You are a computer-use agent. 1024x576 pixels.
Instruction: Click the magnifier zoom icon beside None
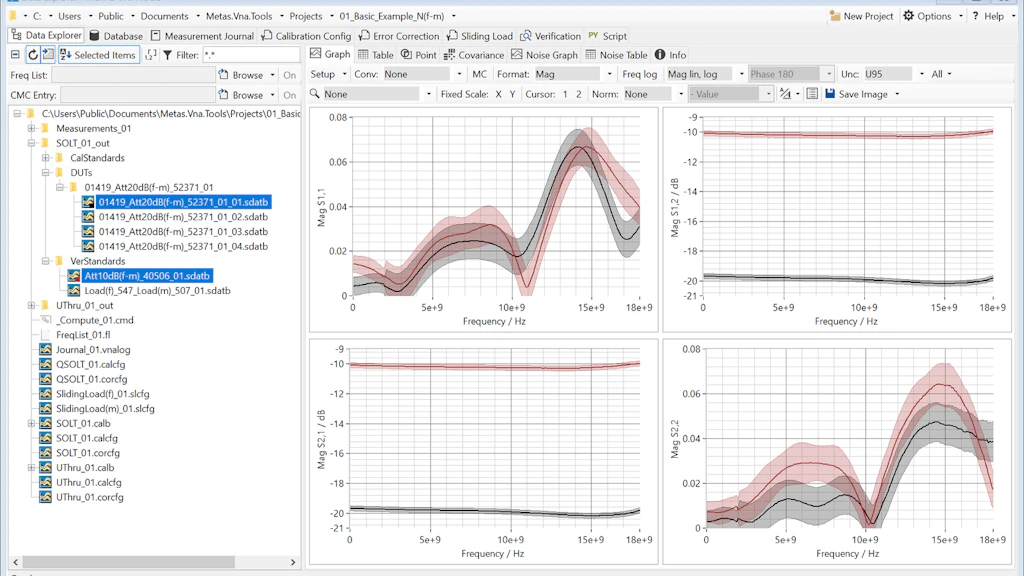click(315, 94)
